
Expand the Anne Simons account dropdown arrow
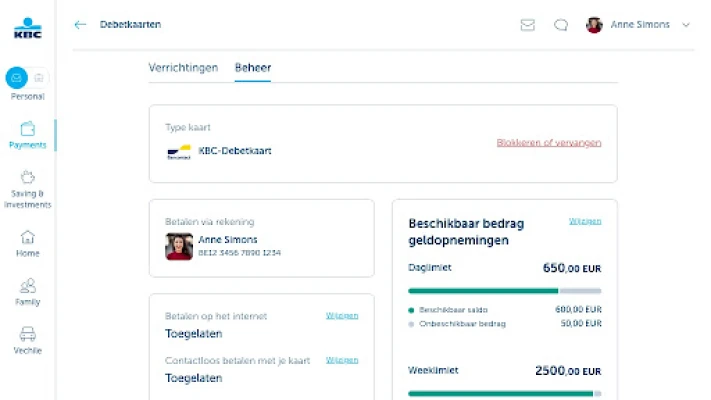(686, 25)
